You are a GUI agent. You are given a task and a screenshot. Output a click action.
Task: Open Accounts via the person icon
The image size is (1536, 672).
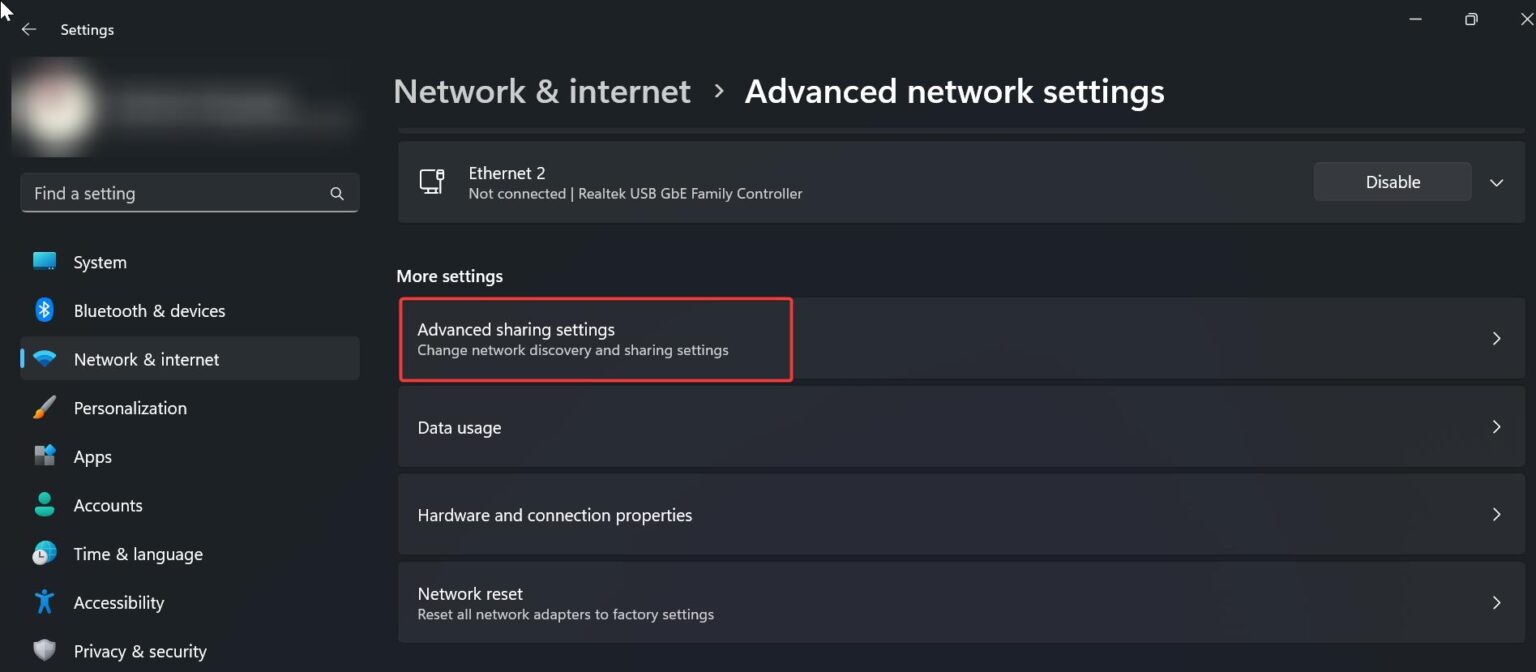(x=44, y=505)
